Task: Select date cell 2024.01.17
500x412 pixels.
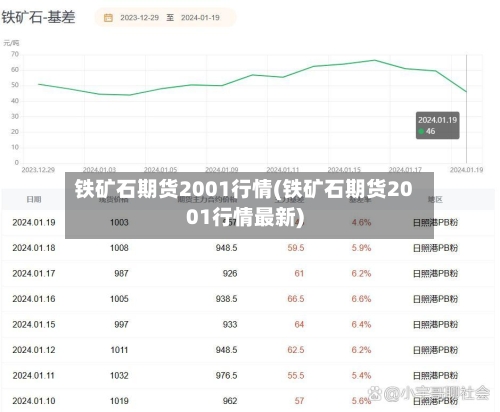Action: point(34,274)
